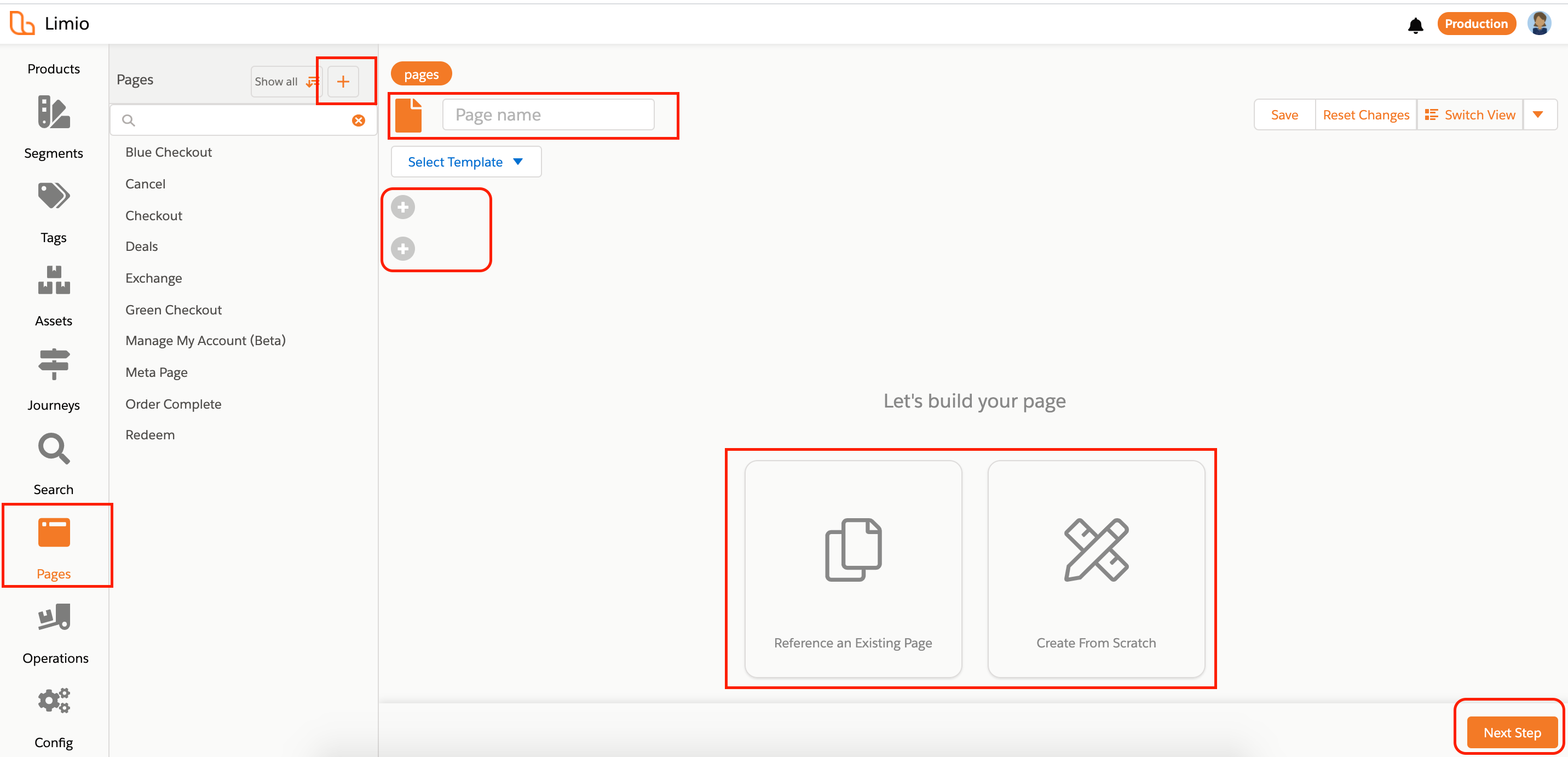Open the Journeys signpost icon
Image resolution: width=1568 pixels, height=757 pixels.
pyautogui.click(x=54, y=364)
